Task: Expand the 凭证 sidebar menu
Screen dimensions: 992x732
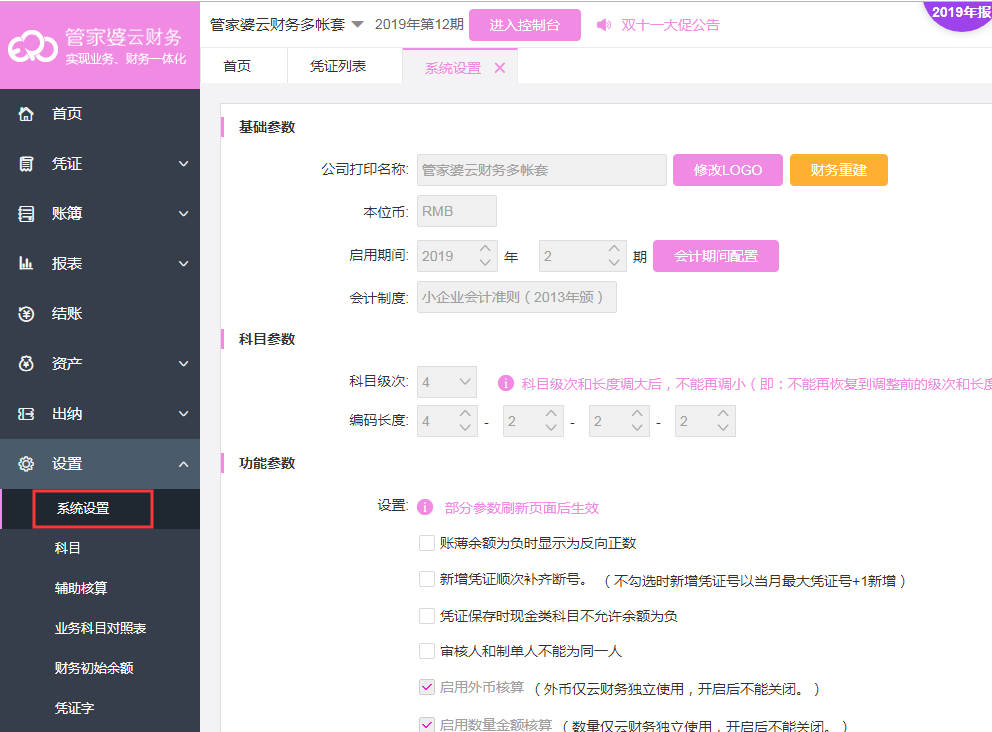Action: tap(183, 164)
